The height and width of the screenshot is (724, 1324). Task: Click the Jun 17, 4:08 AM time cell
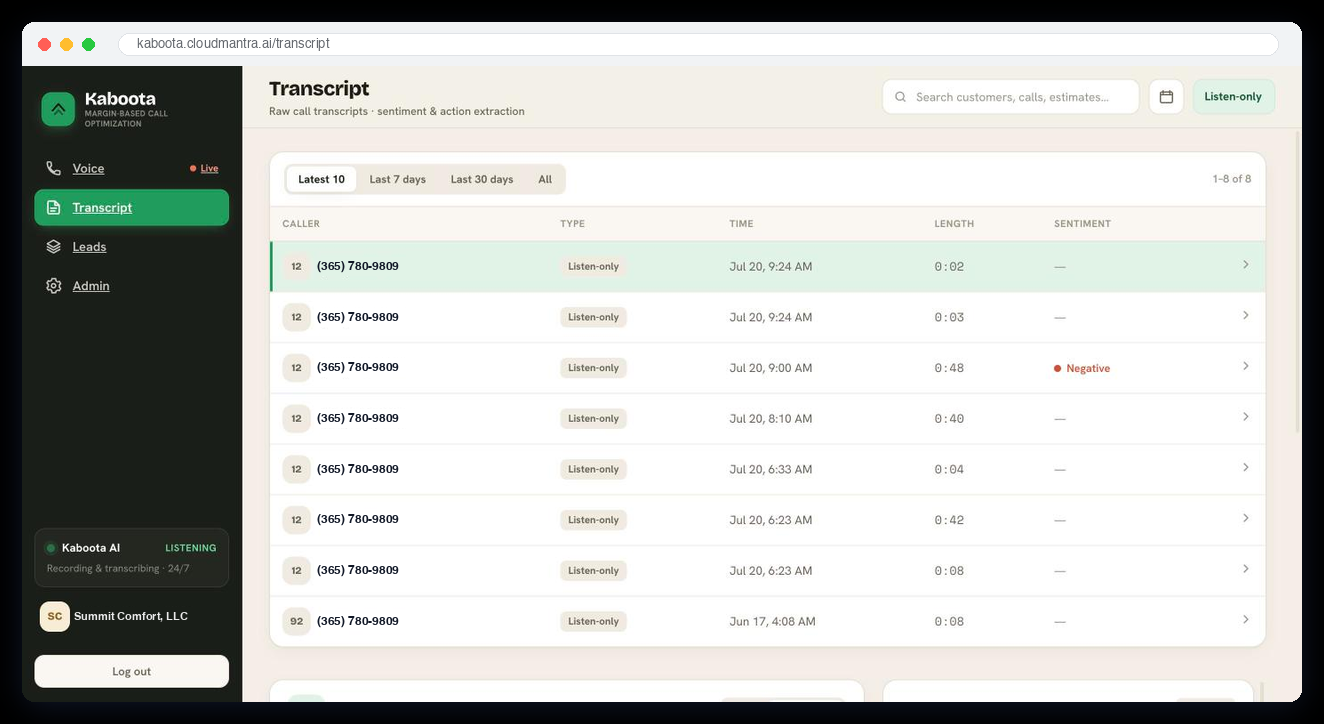pyautogui.click(x=772, y=621)
